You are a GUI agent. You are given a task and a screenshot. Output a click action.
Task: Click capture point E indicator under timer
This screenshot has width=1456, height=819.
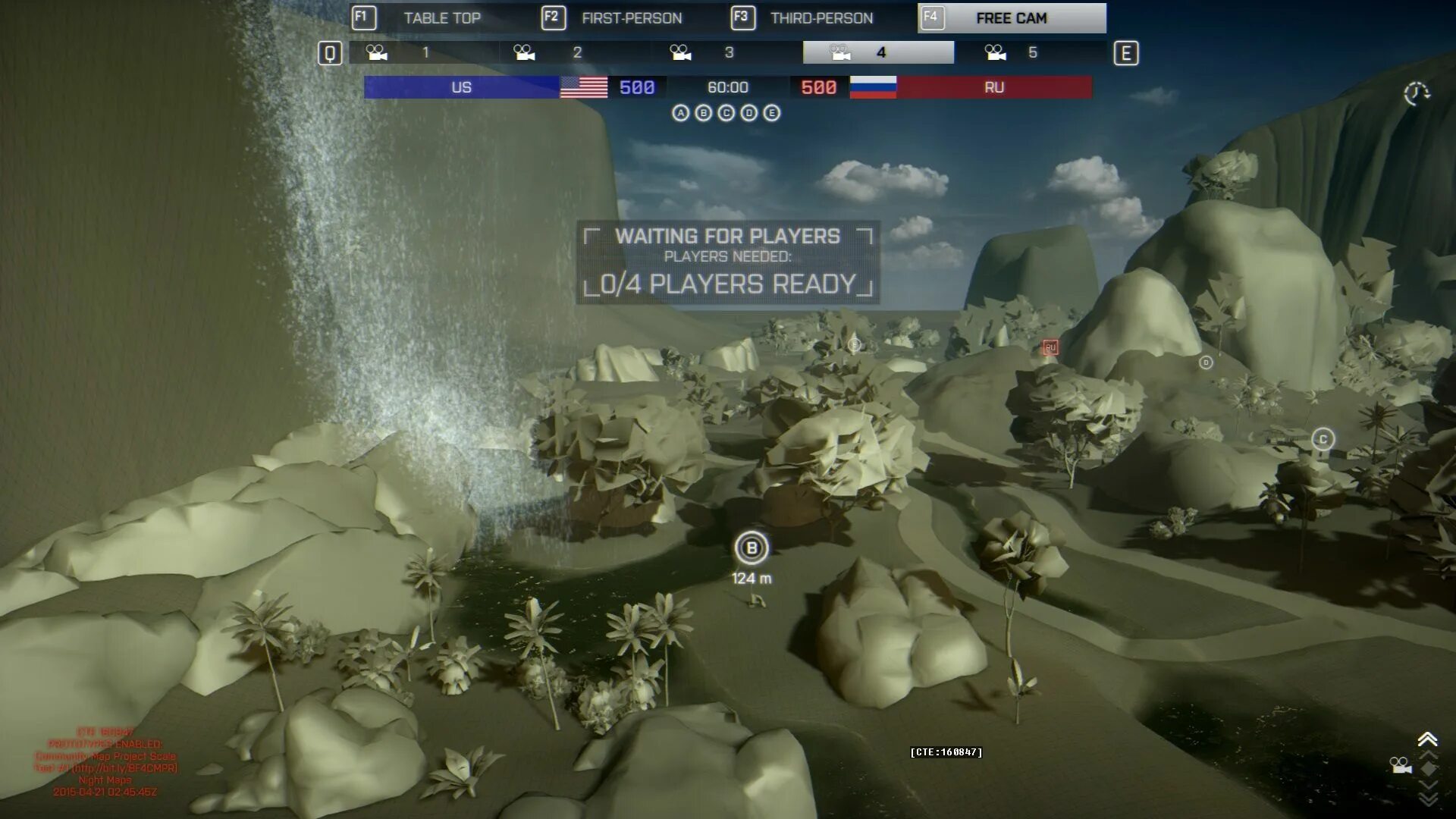771,113
